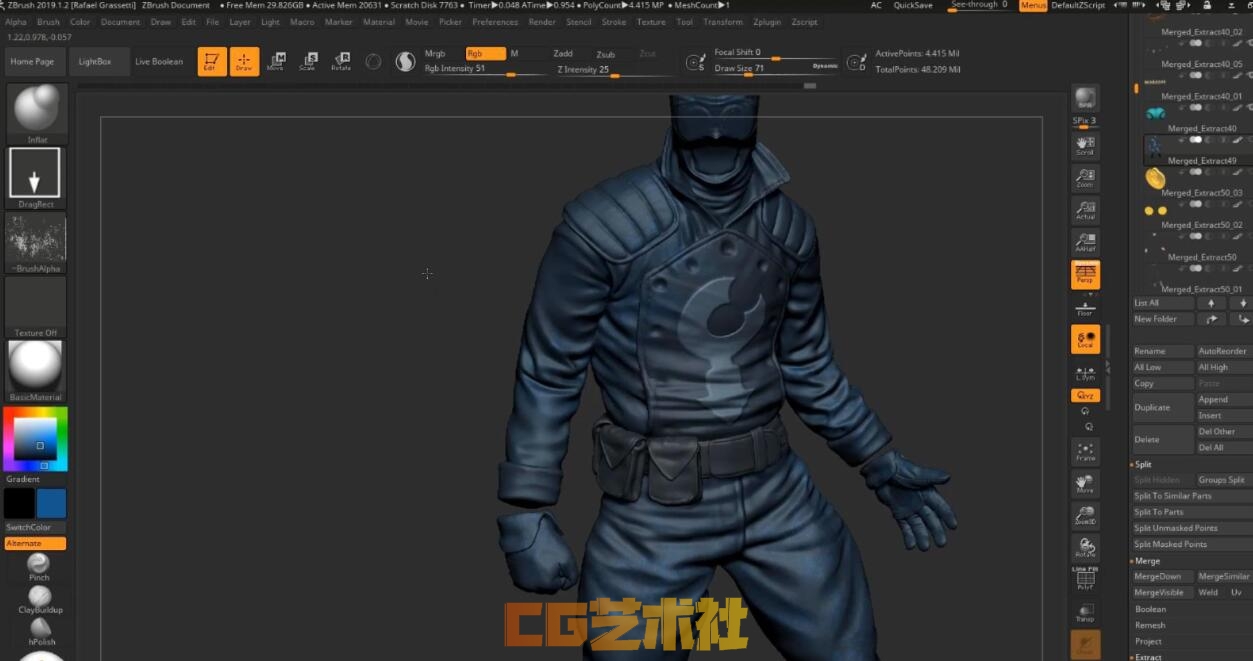This screenshot has width=1253, height=661.
Task: Click the Move view icon in right shelf
Action: point(1085,483)
